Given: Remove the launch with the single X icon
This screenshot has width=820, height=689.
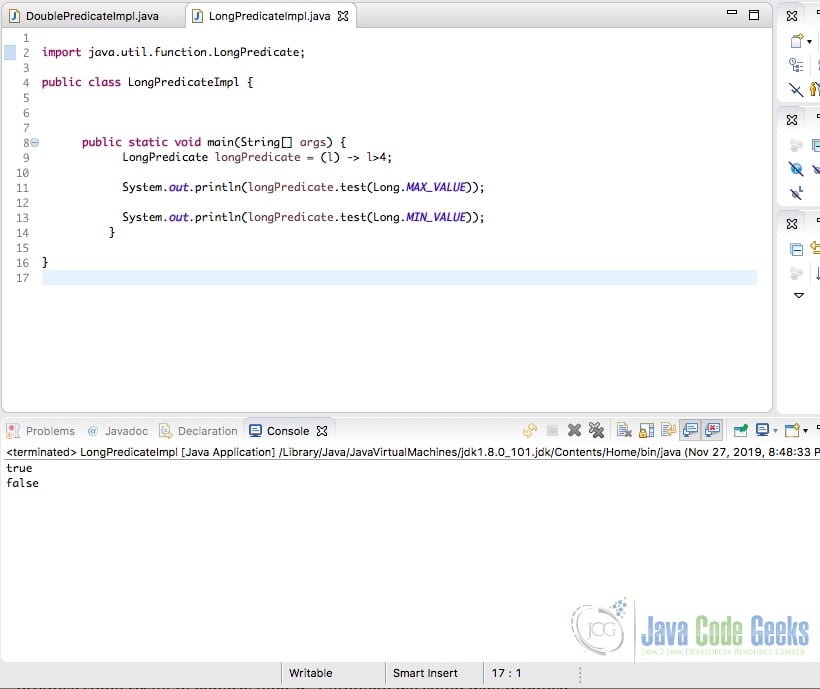Looking at the screenshot, I should click(x=574, y=430).
